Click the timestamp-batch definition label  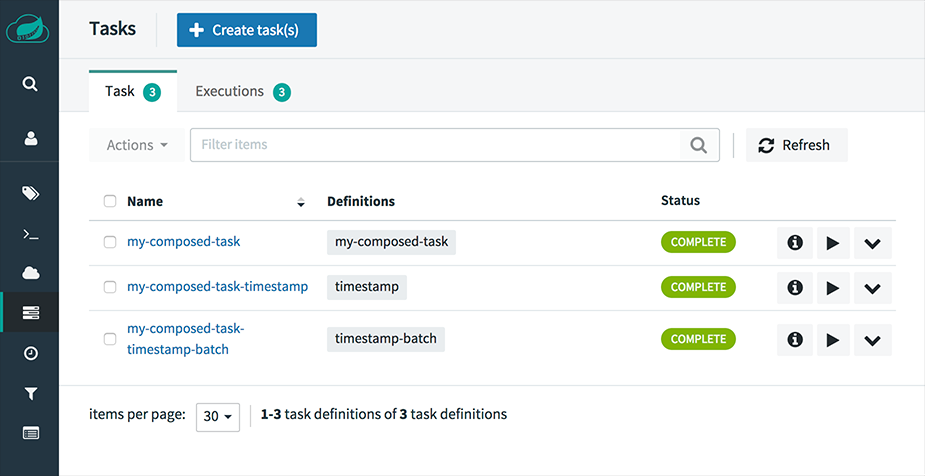386,339
